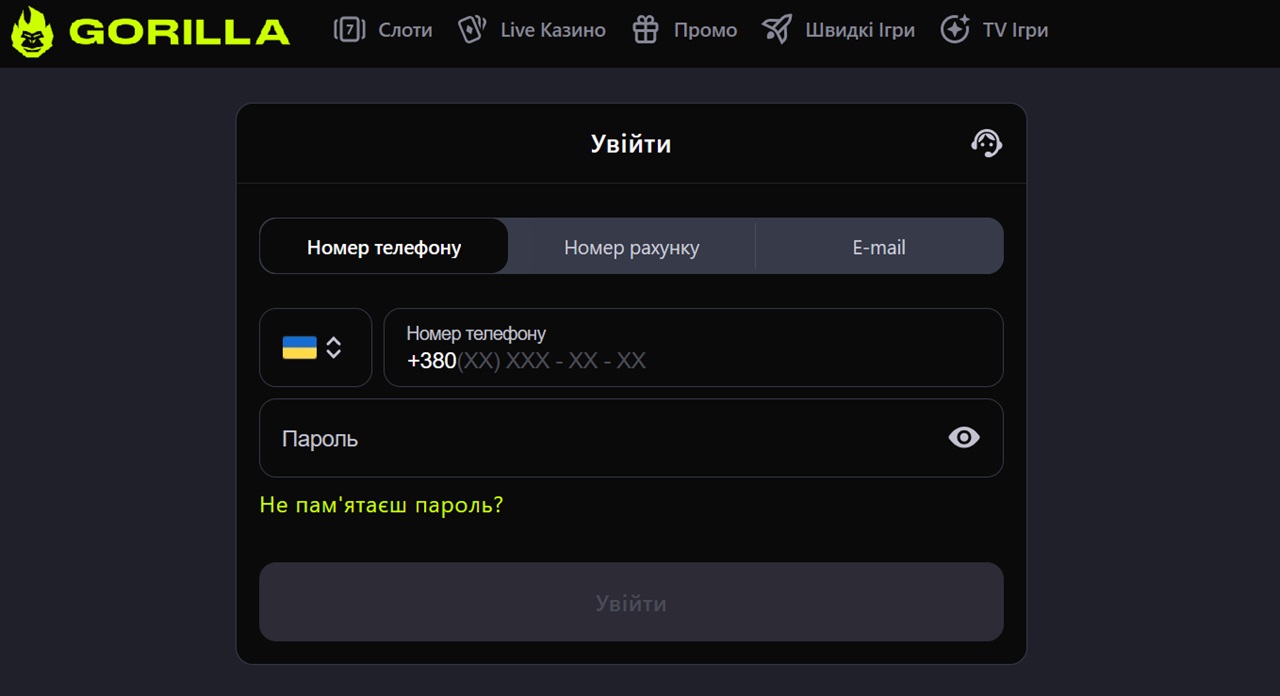The width and height of the screenshot is (1280, 696).
Task: Click the Live Казино cards icon
Action: pyautogui.click(x=472, y=30)
